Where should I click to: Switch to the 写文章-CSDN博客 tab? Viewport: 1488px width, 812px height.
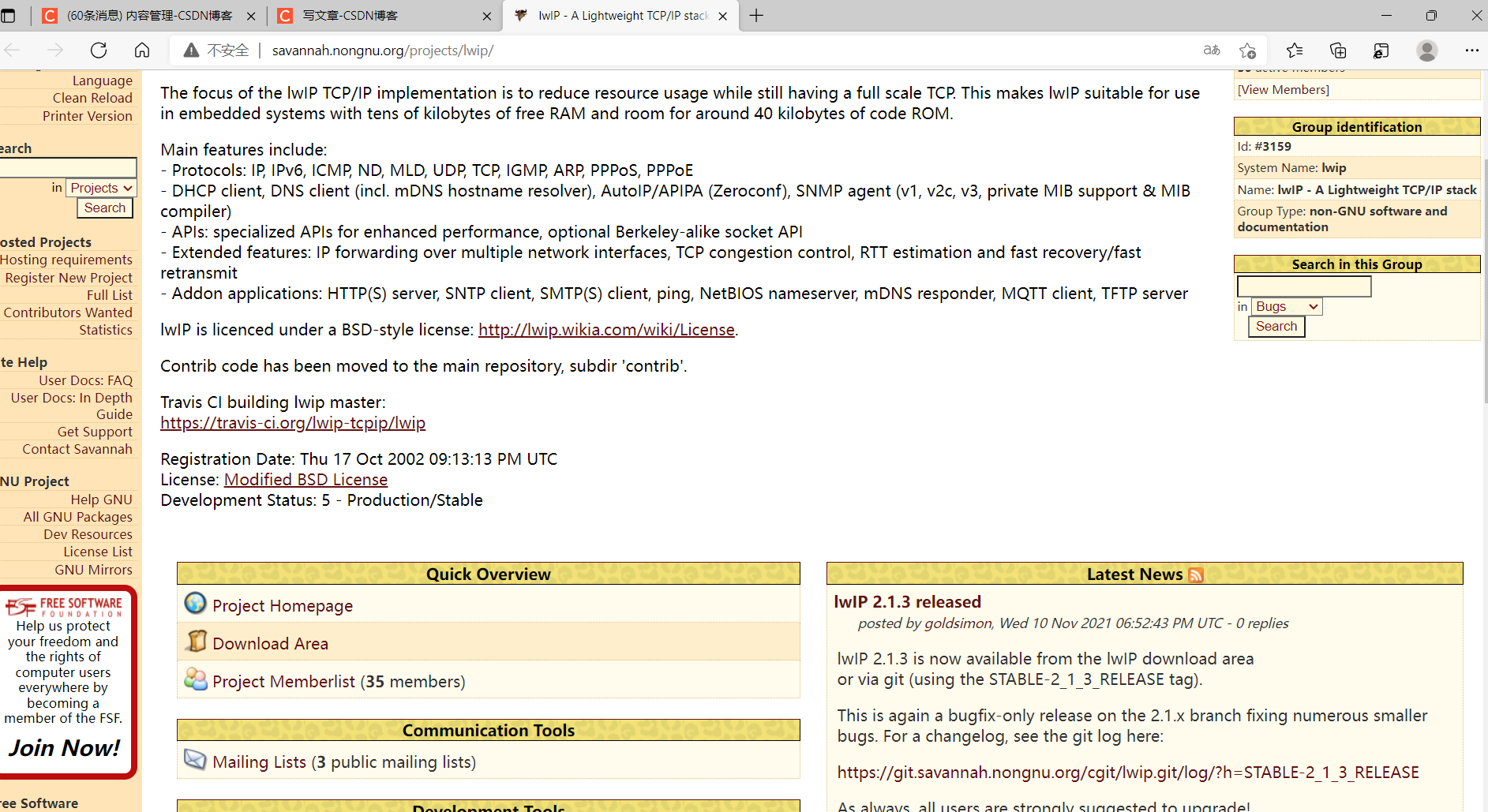tap(384, 16)
